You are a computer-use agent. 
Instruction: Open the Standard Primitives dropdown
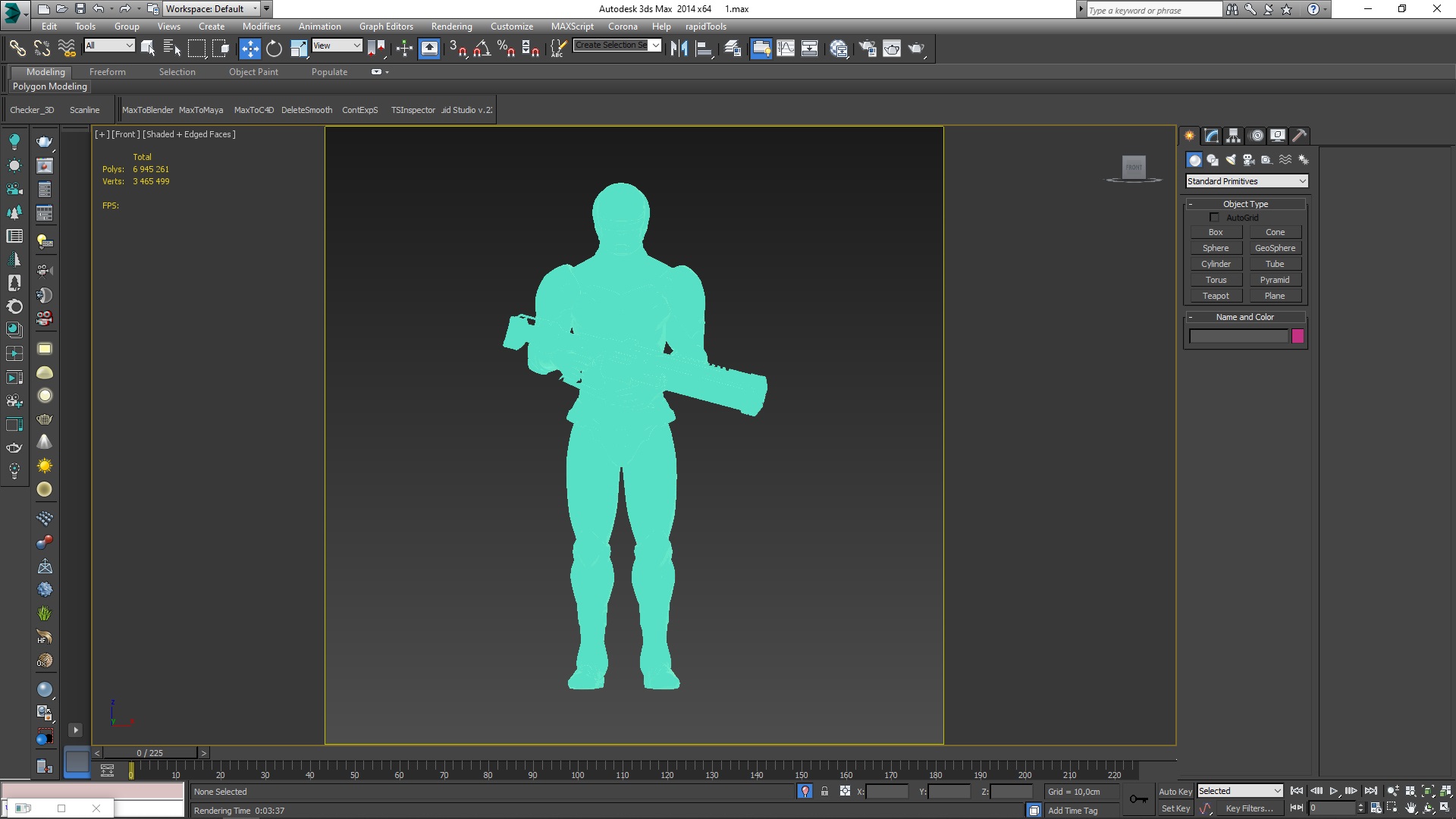tap(1246, 181)
